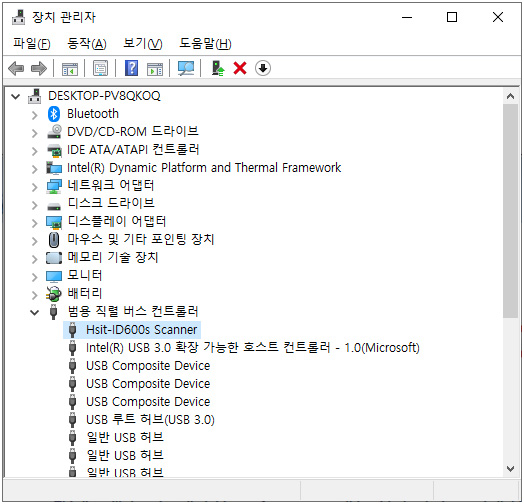Expand the Bluetooth category
Screen dimensions: 524x504
coord(34,115)
